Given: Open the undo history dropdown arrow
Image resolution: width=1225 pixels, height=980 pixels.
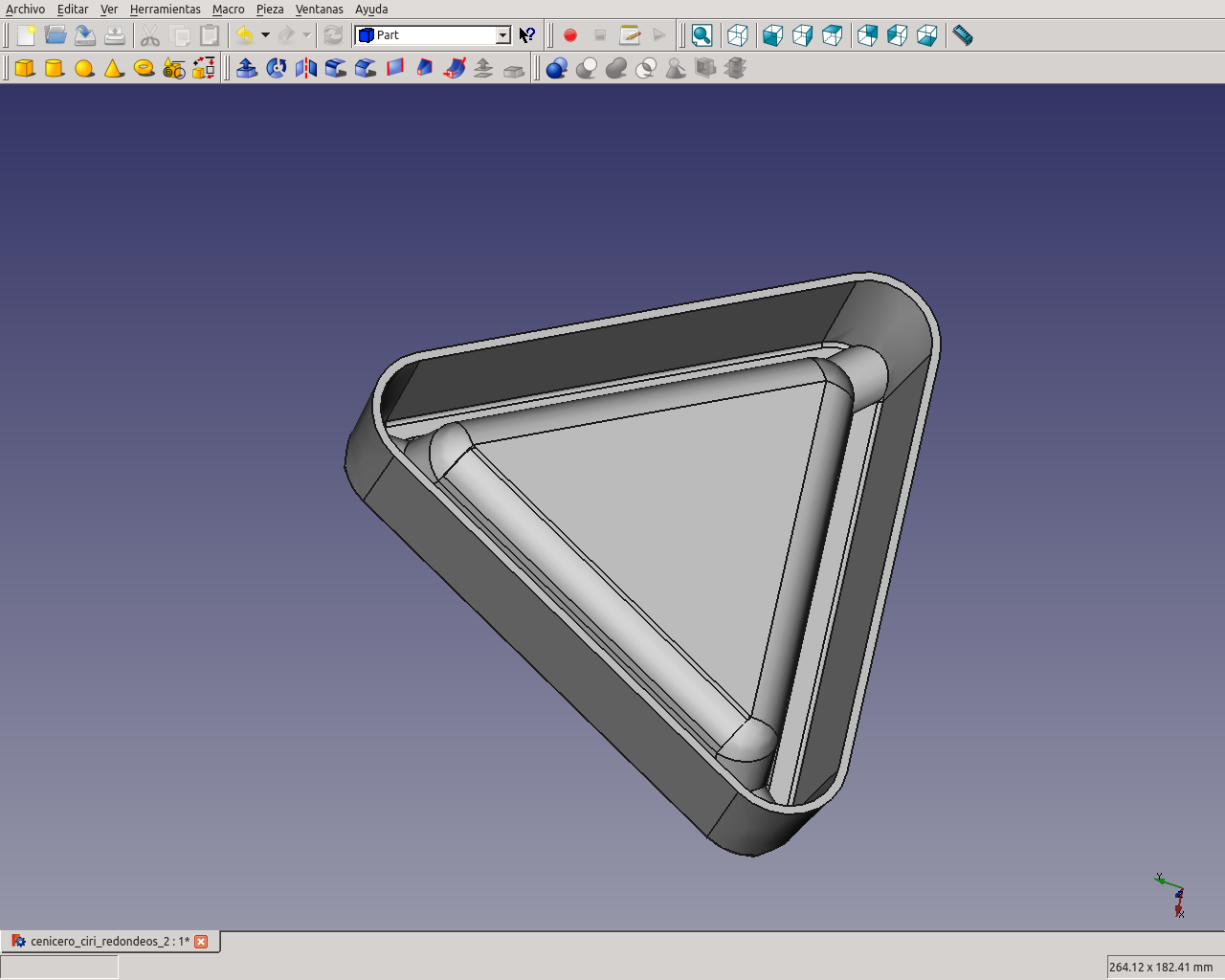Looking at the screenshot, I should coord(265,35).
